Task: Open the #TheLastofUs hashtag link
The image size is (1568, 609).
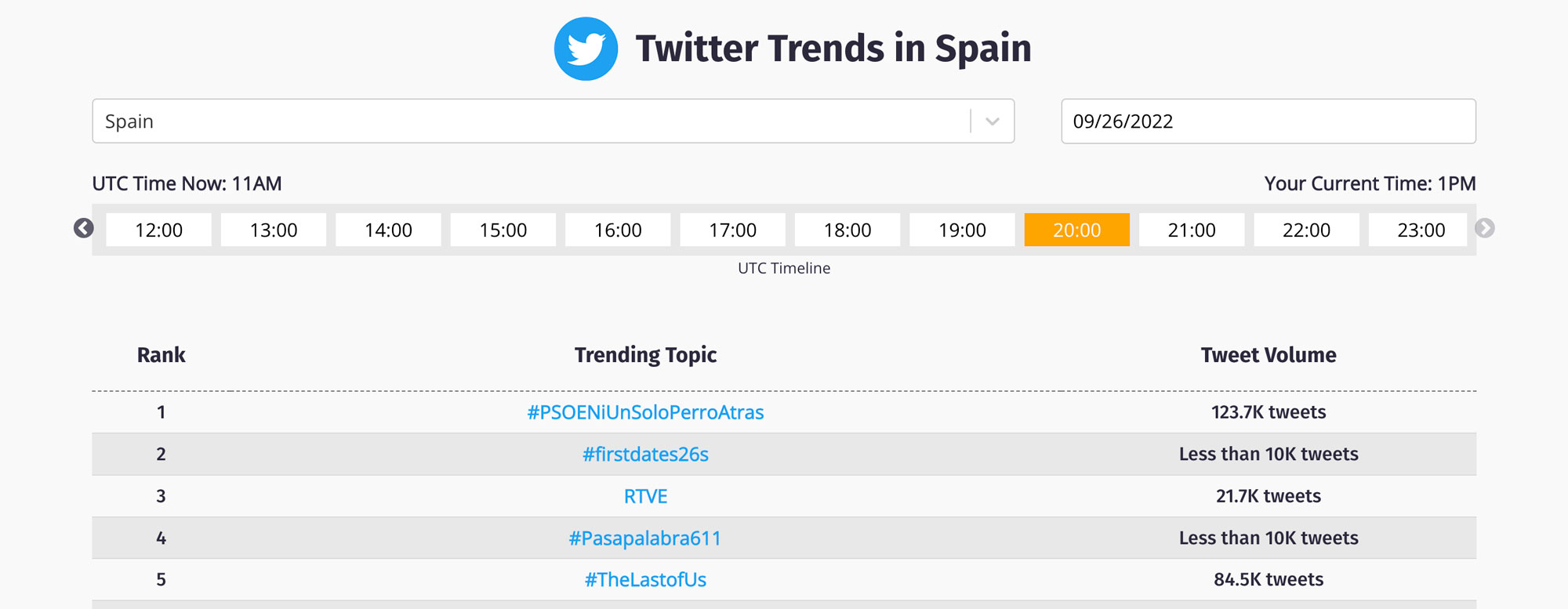Action: [x=645, y=580]
